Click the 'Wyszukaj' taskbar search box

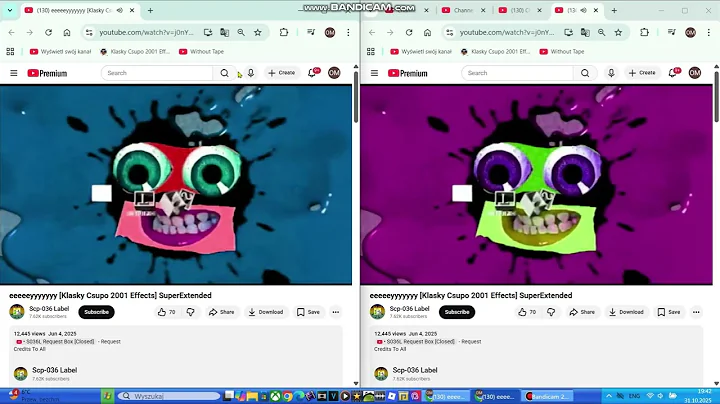[x=169, y=396]
